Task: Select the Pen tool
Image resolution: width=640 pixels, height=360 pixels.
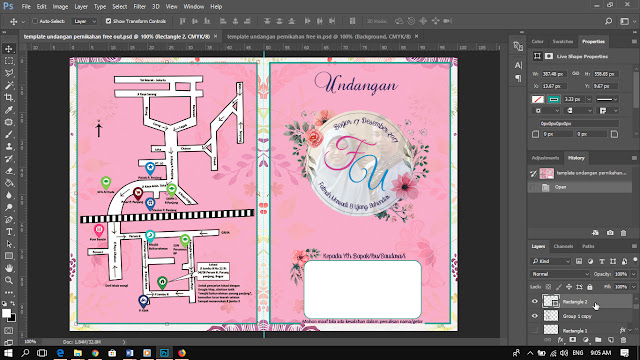Action: pyautogui.click(x=9, y=220)
